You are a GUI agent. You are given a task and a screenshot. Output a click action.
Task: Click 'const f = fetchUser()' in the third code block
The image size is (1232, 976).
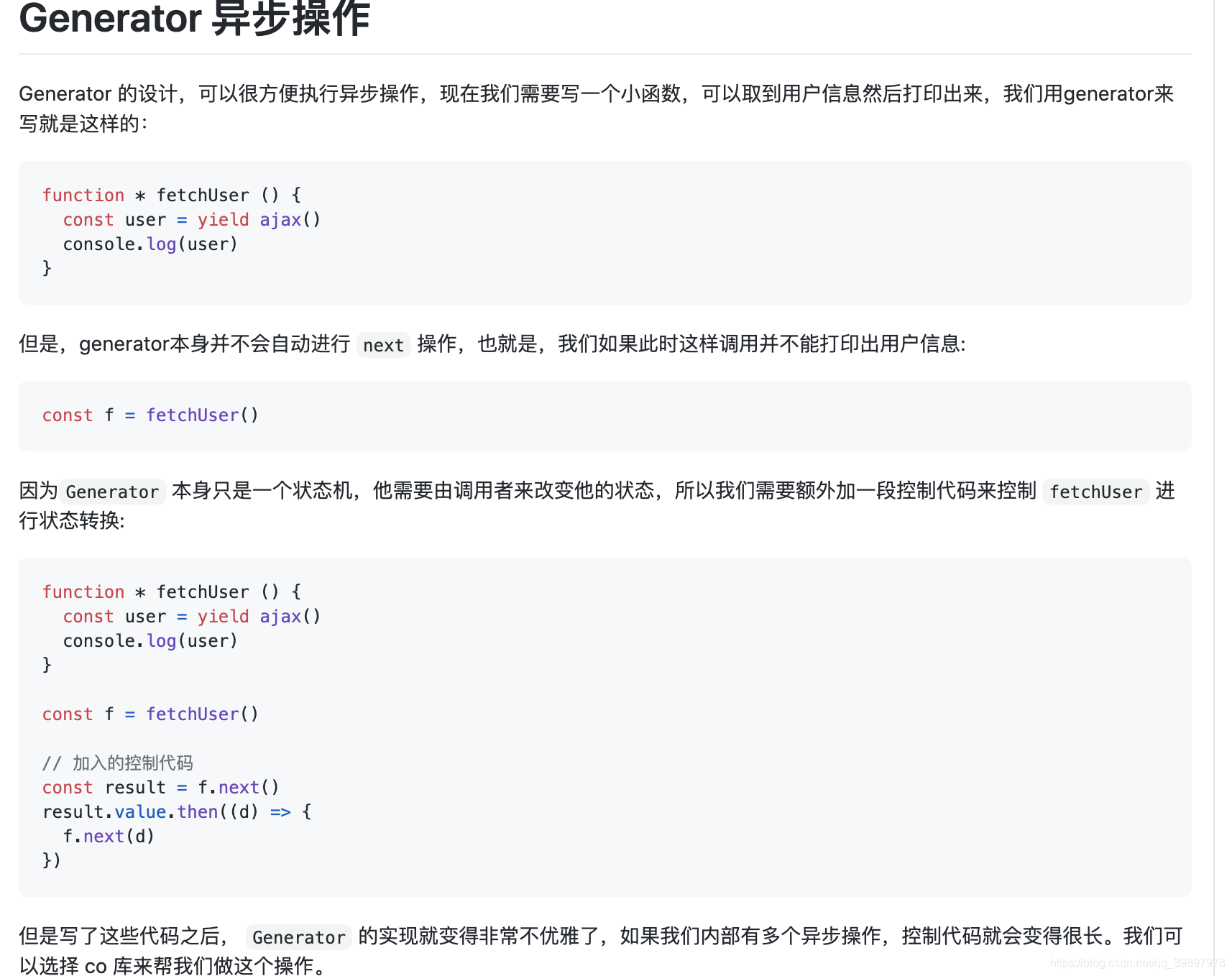pyautogui.click(x=150, y=714)
